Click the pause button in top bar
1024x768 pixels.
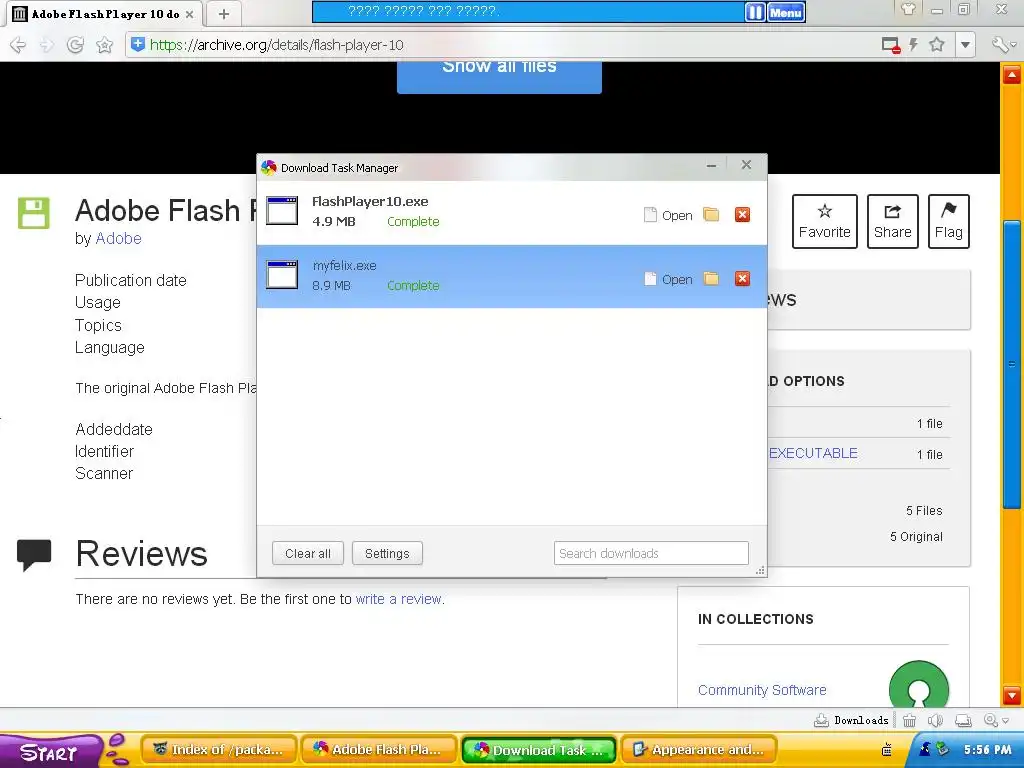pyautogui.click(x=755, y=12)
